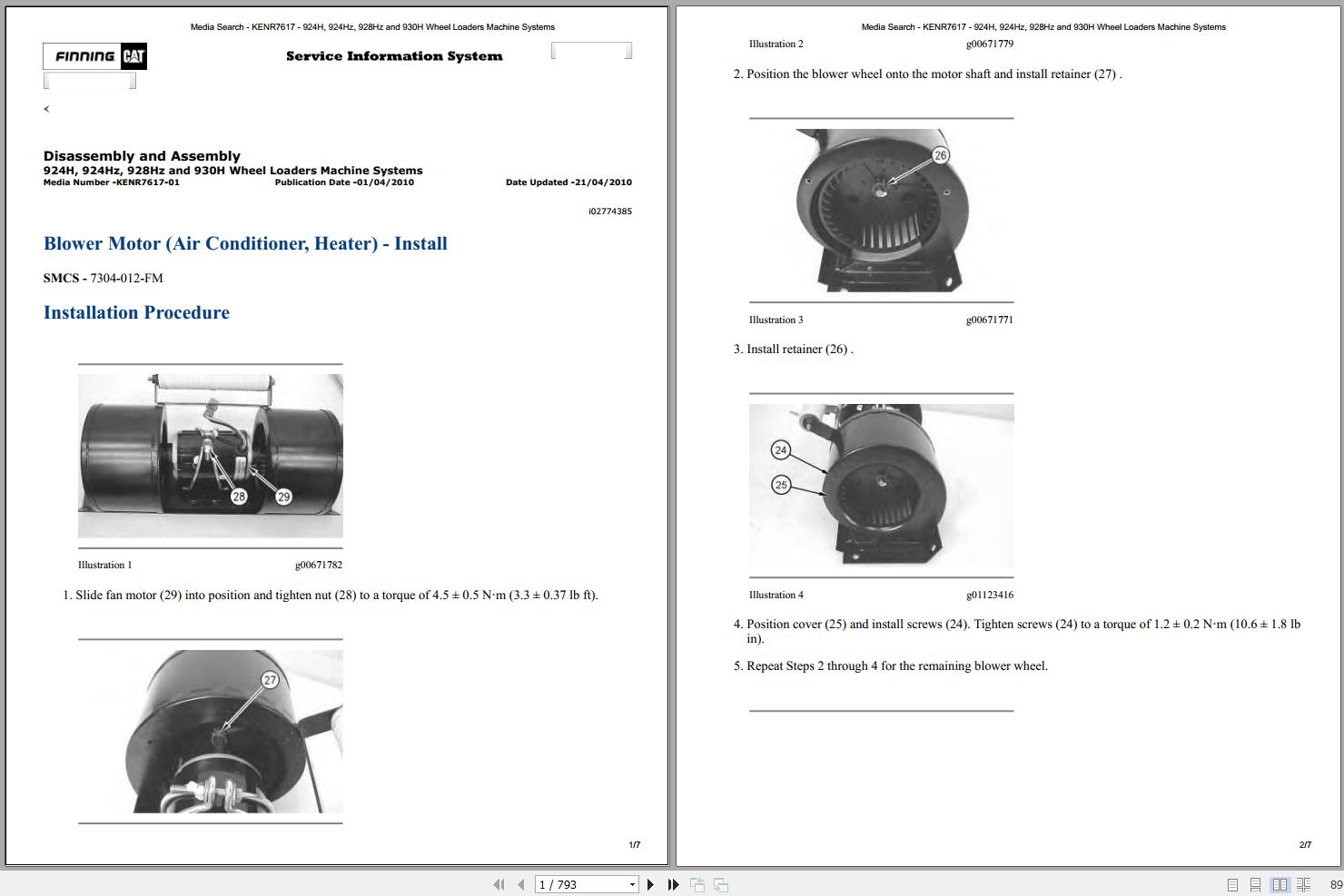The height and width of the screenshot is (896, 1344).
Task: Jump to the first page
Action: [x=499, y=883]
